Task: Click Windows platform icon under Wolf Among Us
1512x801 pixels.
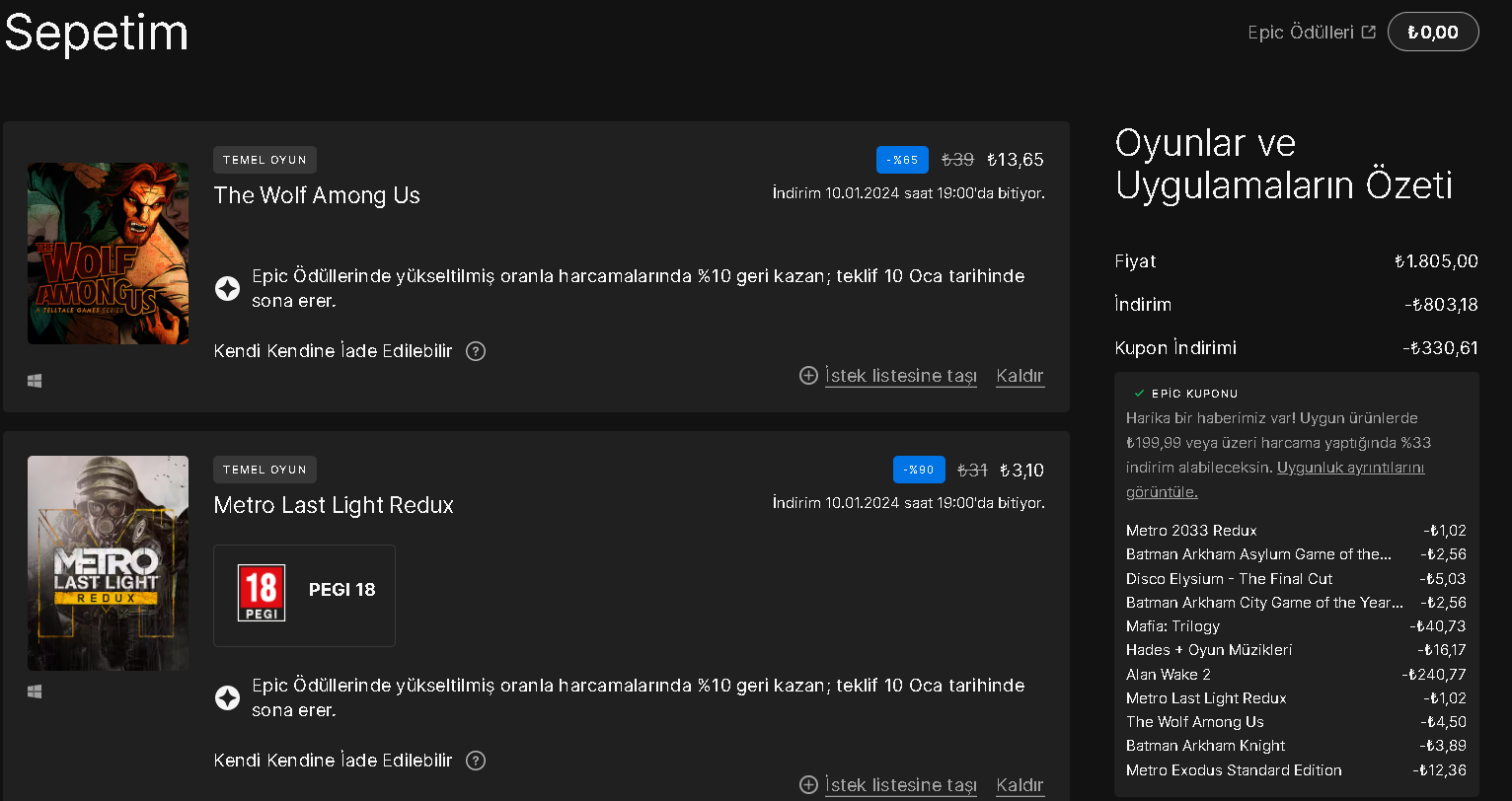Action: 35,381
